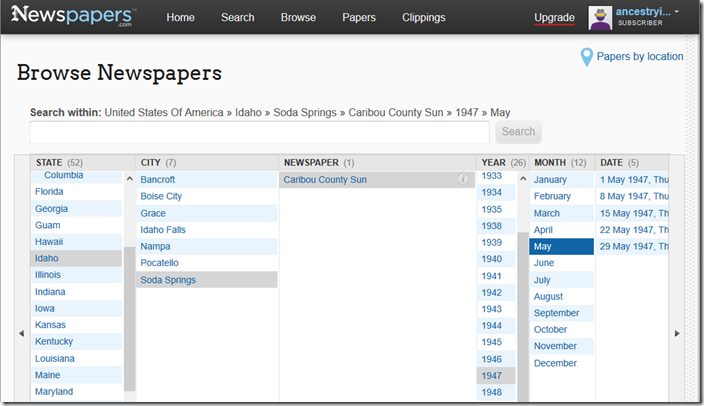This screenshot has height=406, width=704.
Task: Select Georgia in the State list
Action: click(76, 208)
